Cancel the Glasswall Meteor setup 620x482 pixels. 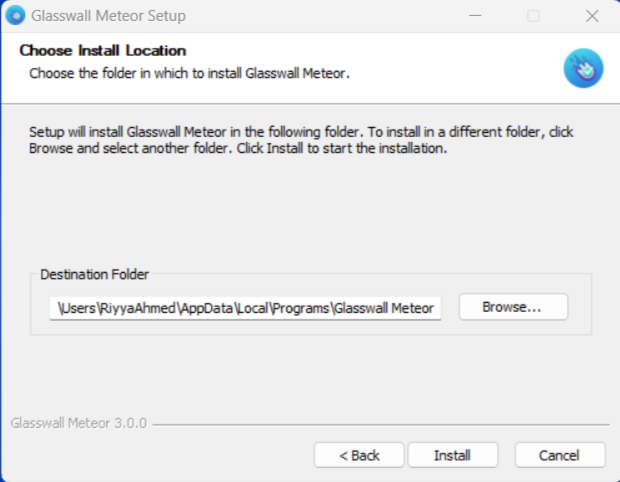coord(559,455)
